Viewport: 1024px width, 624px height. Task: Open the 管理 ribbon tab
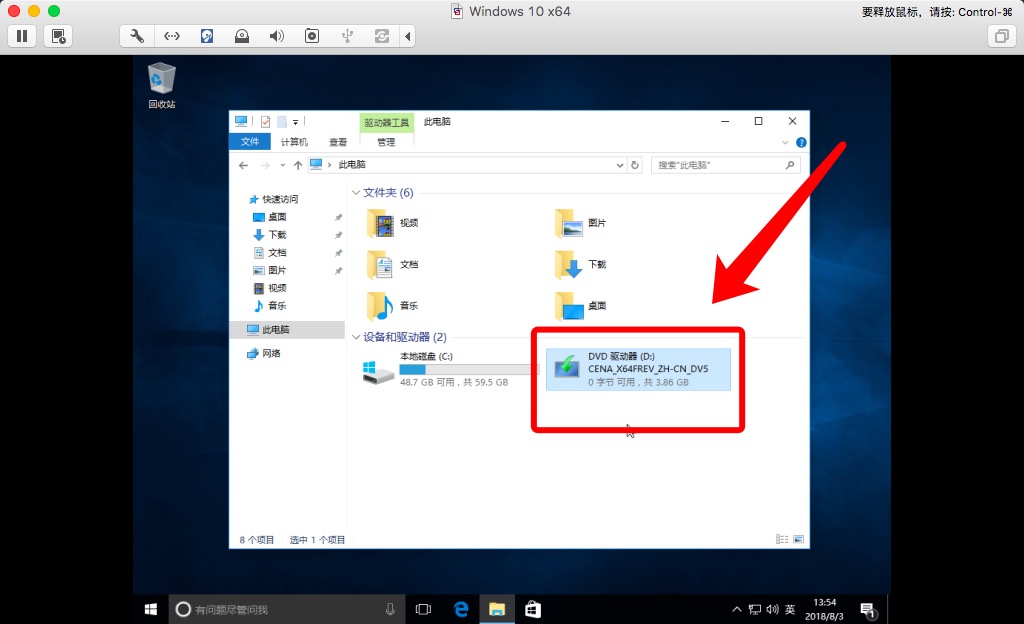[386, 142]
